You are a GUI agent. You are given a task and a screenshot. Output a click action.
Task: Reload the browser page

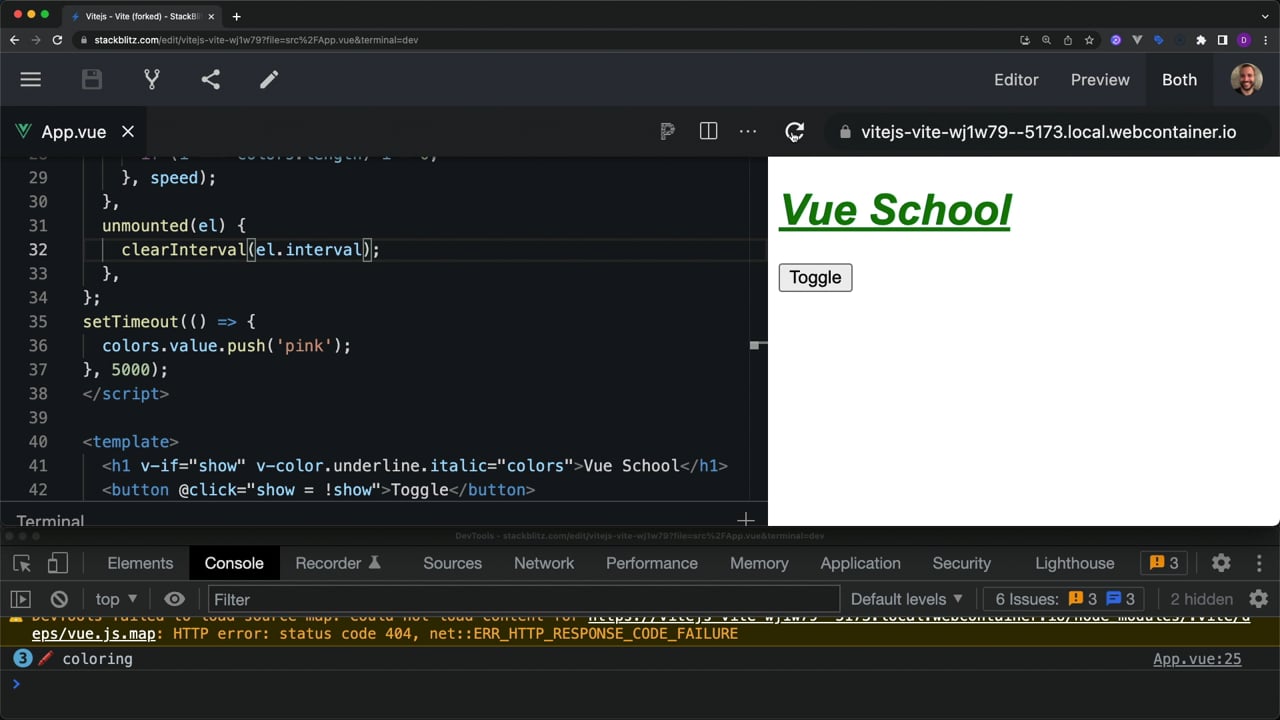57,40
